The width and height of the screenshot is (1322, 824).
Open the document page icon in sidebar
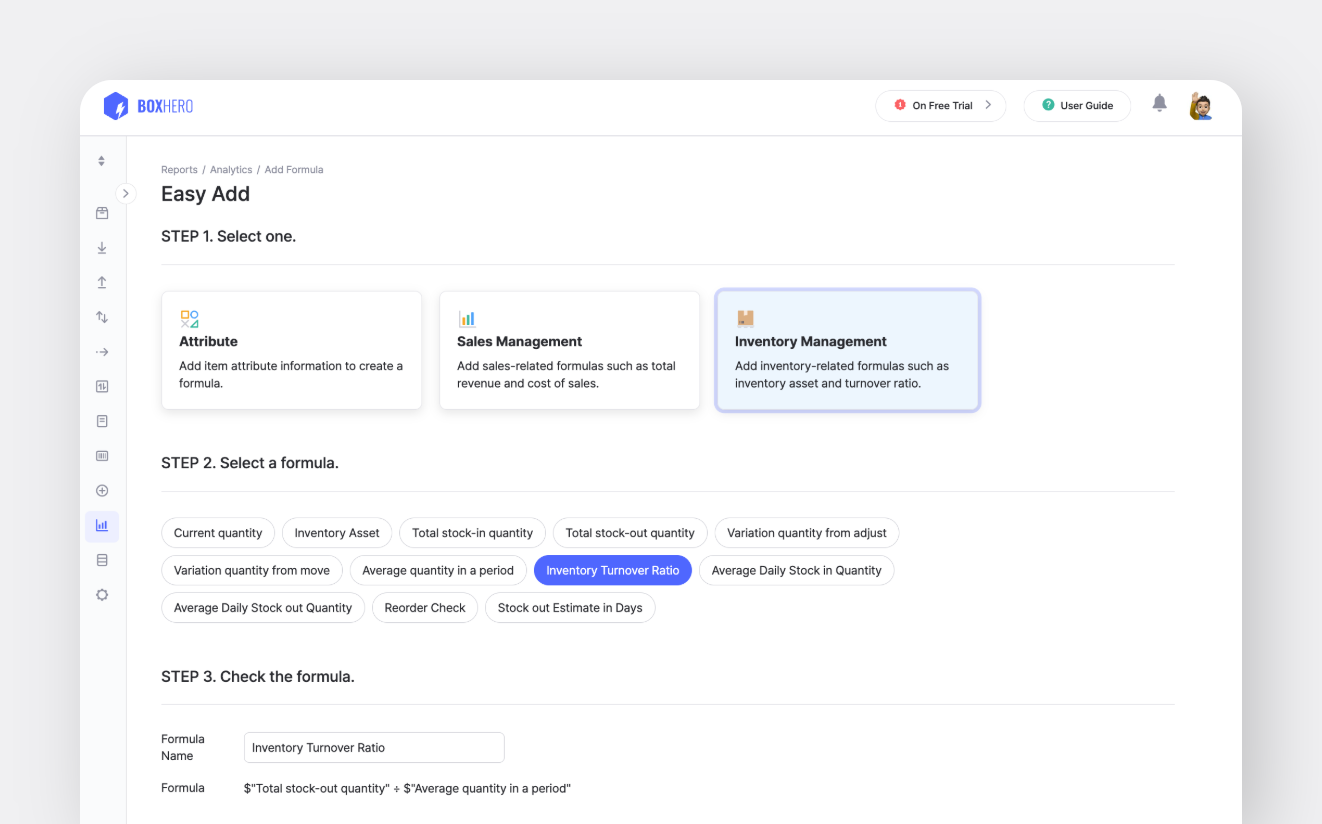(x=102, y=421)
